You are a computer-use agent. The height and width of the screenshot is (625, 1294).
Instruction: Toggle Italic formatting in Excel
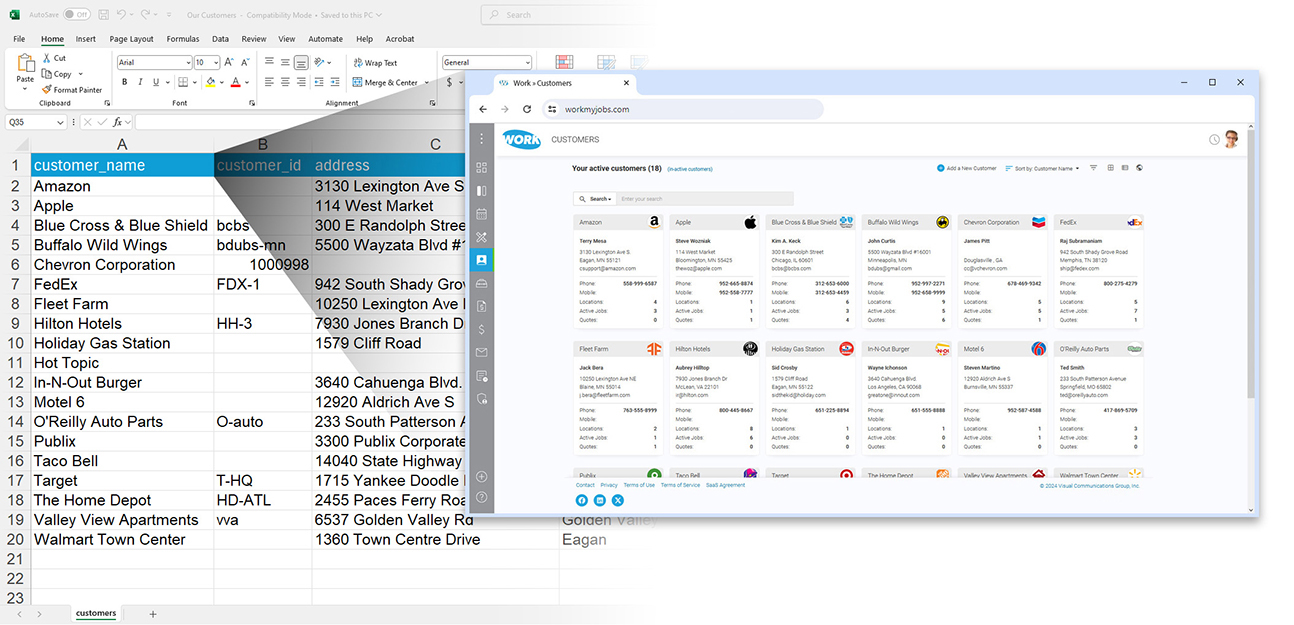141,82
